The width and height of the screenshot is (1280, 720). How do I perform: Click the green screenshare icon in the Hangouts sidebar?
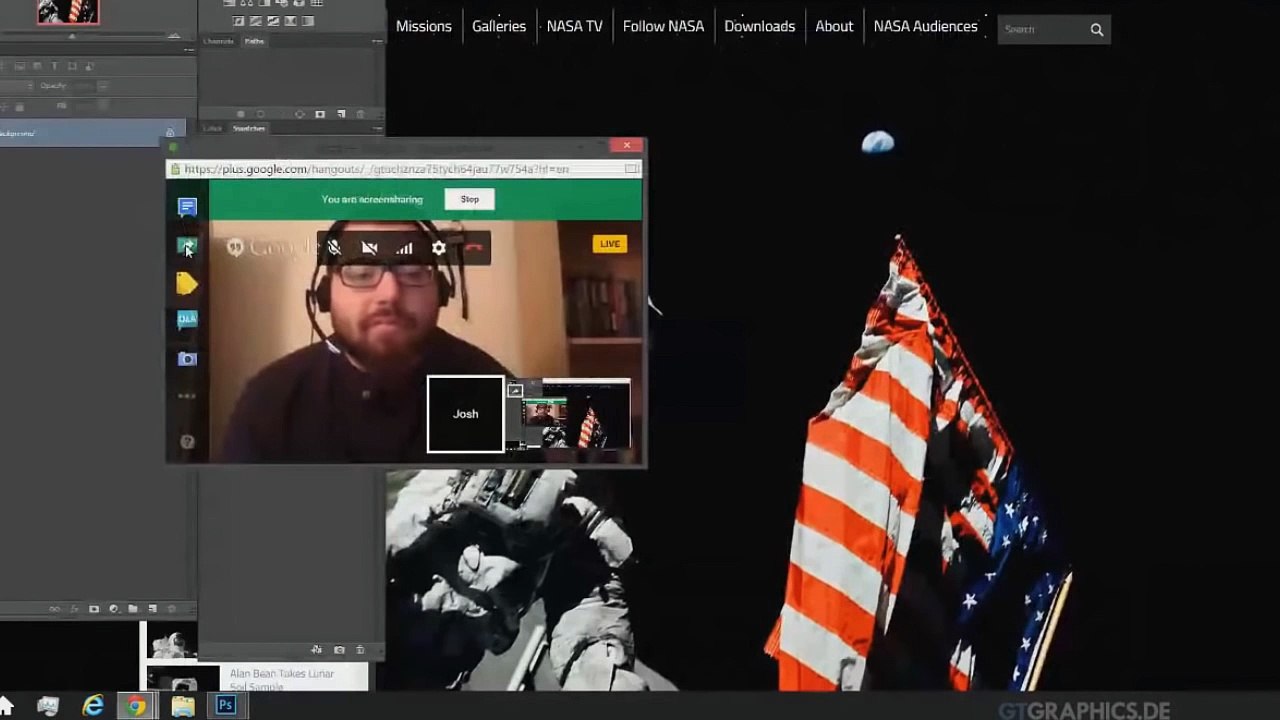point(187,246)
